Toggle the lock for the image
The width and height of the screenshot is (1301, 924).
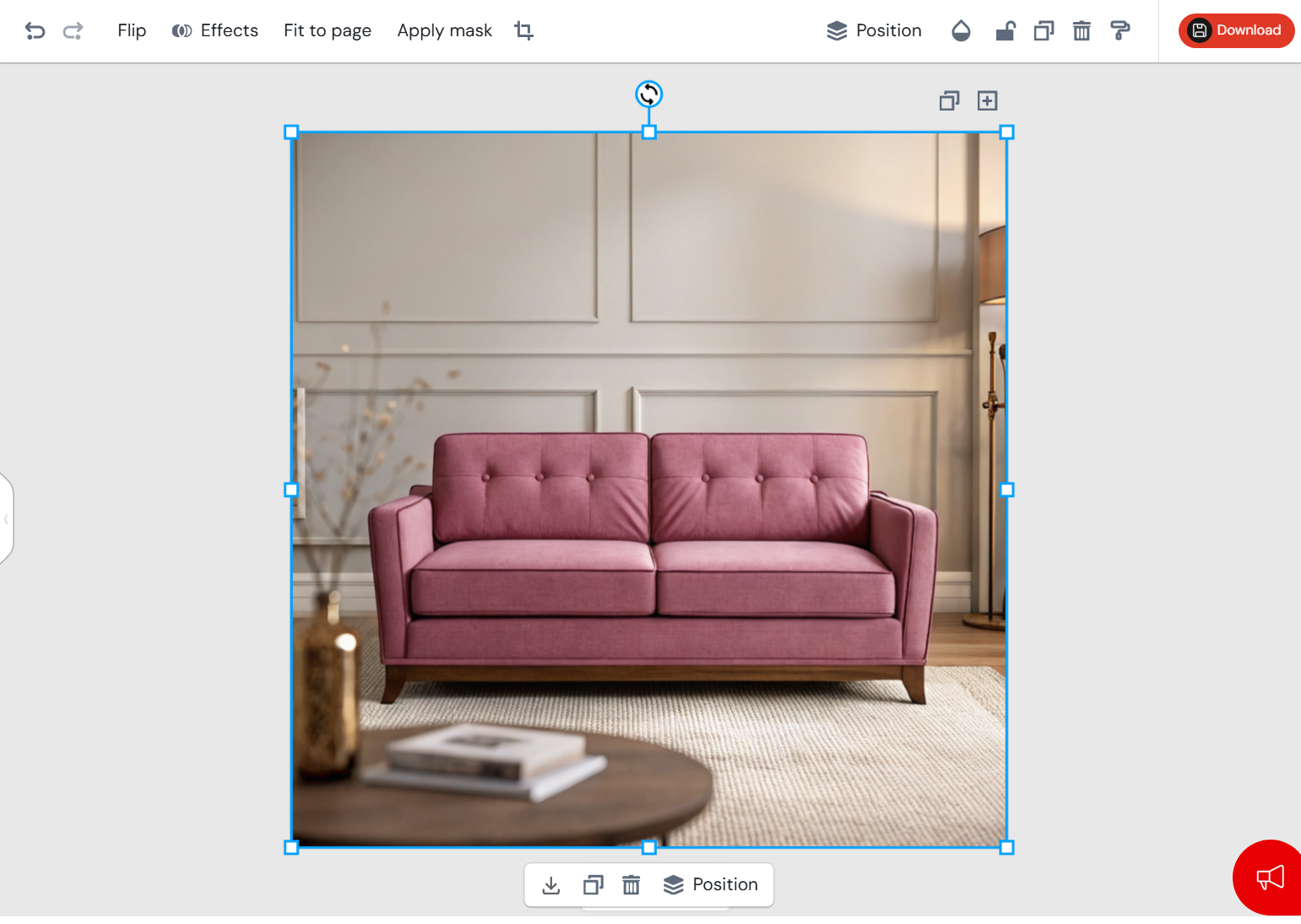pyautogui.click(x=1006, y=31)
